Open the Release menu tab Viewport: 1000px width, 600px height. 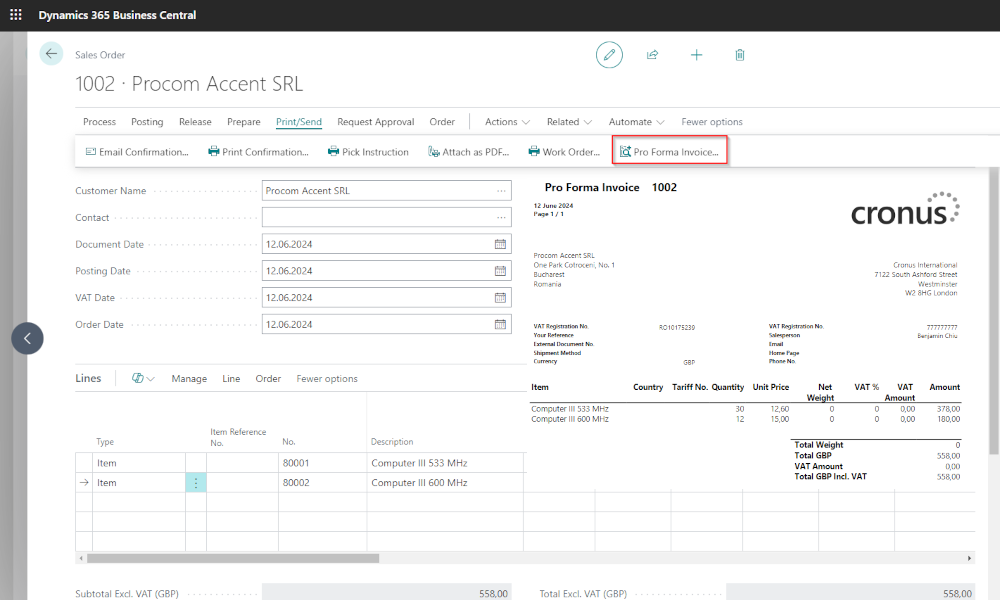(x=195, y=122)
